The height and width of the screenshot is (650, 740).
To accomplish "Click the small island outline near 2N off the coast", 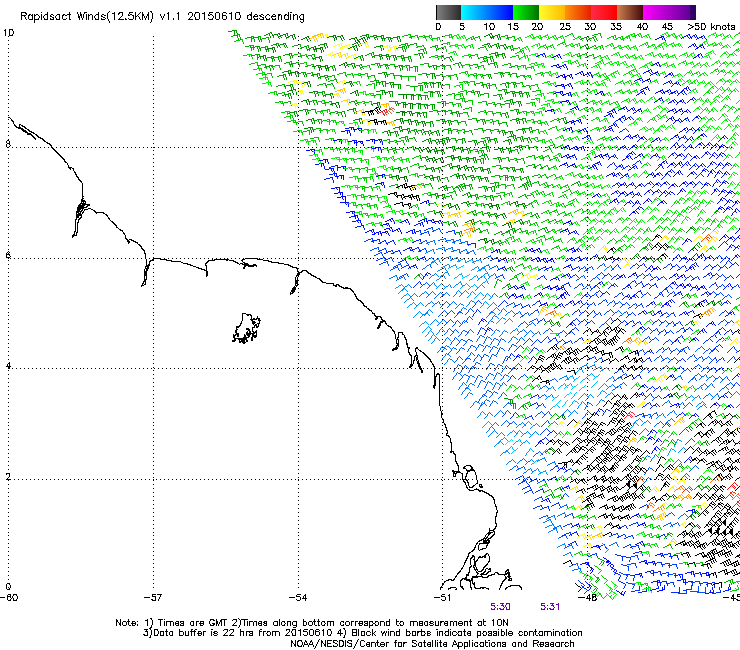I will pyautogui.click(x=470, y=477).
